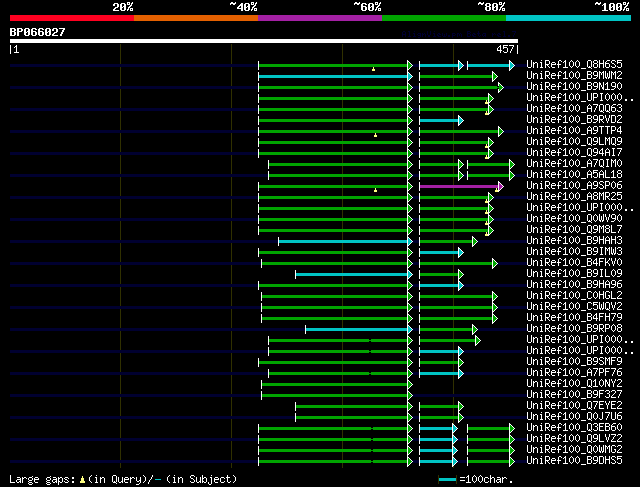Select the UniRef100_A8MR25 subject name
The height and width of the screenshot is (487, 640).
[x=574, y=197]
